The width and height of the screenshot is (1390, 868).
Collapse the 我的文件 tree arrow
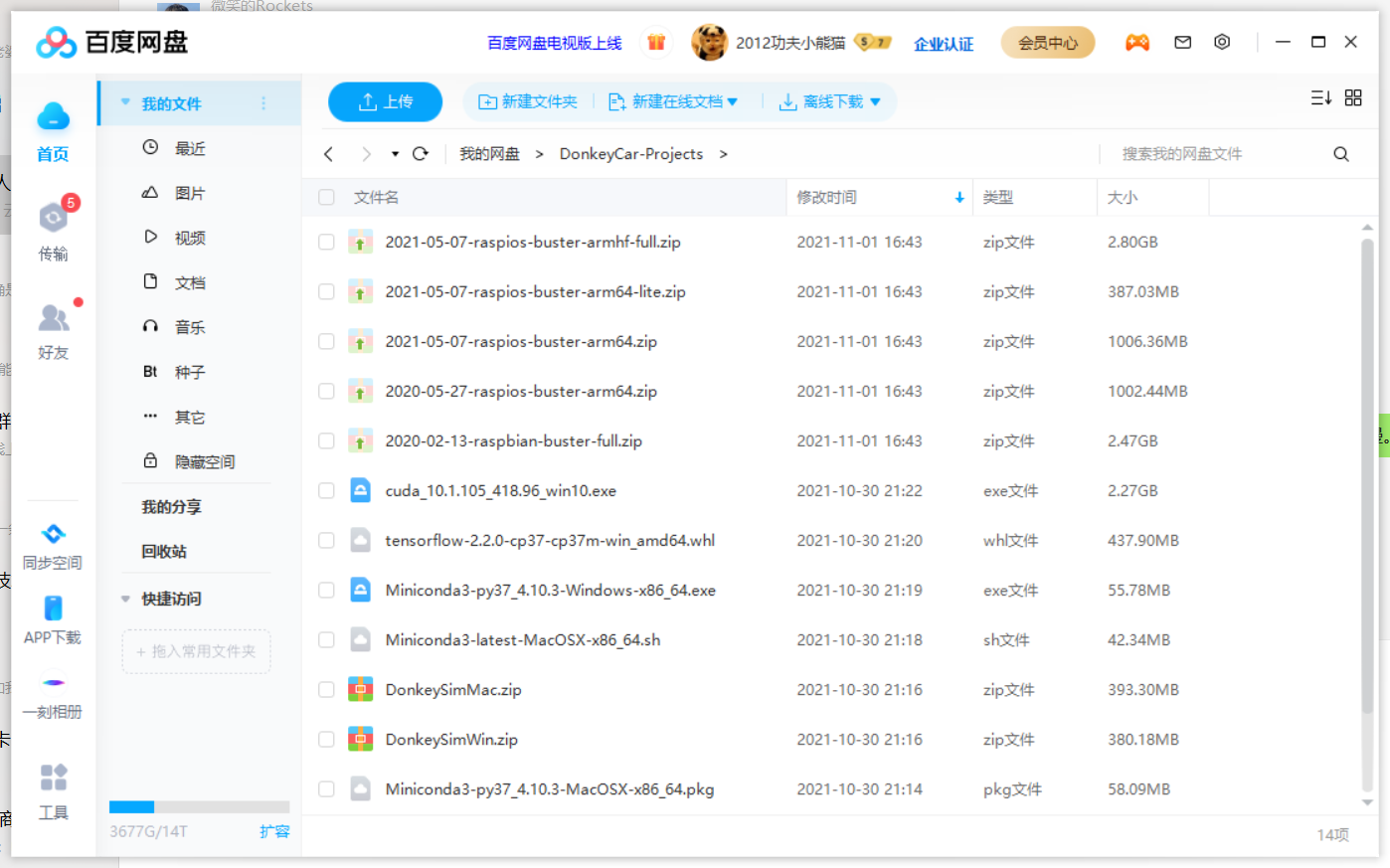[x=125, y=102]
